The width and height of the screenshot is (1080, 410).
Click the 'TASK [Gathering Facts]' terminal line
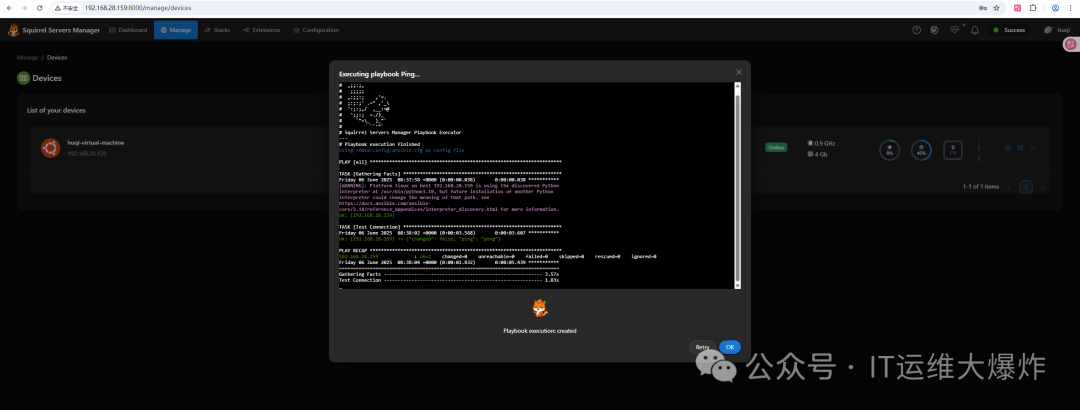450,174
